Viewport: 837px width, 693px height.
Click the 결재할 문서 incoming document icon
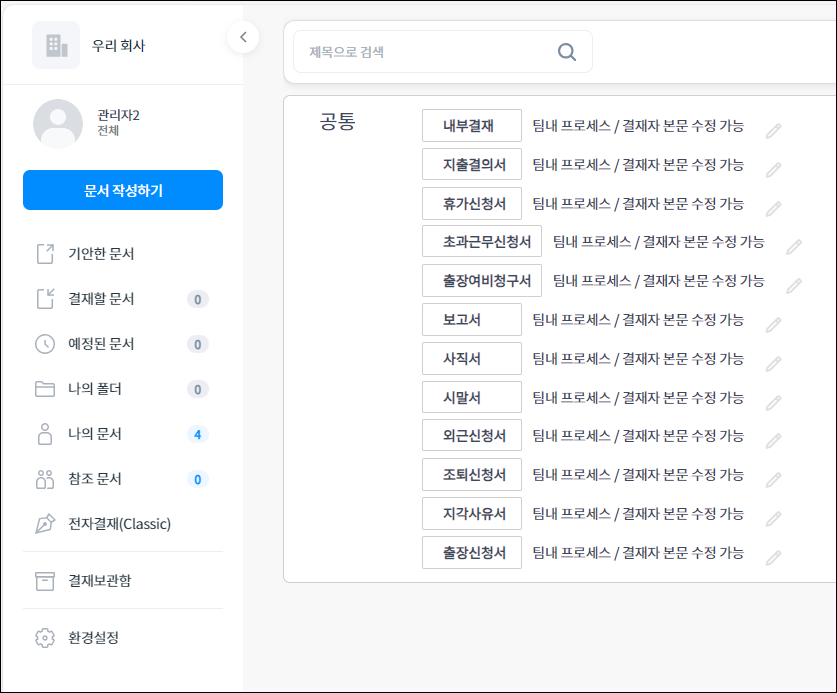(45, 299)
